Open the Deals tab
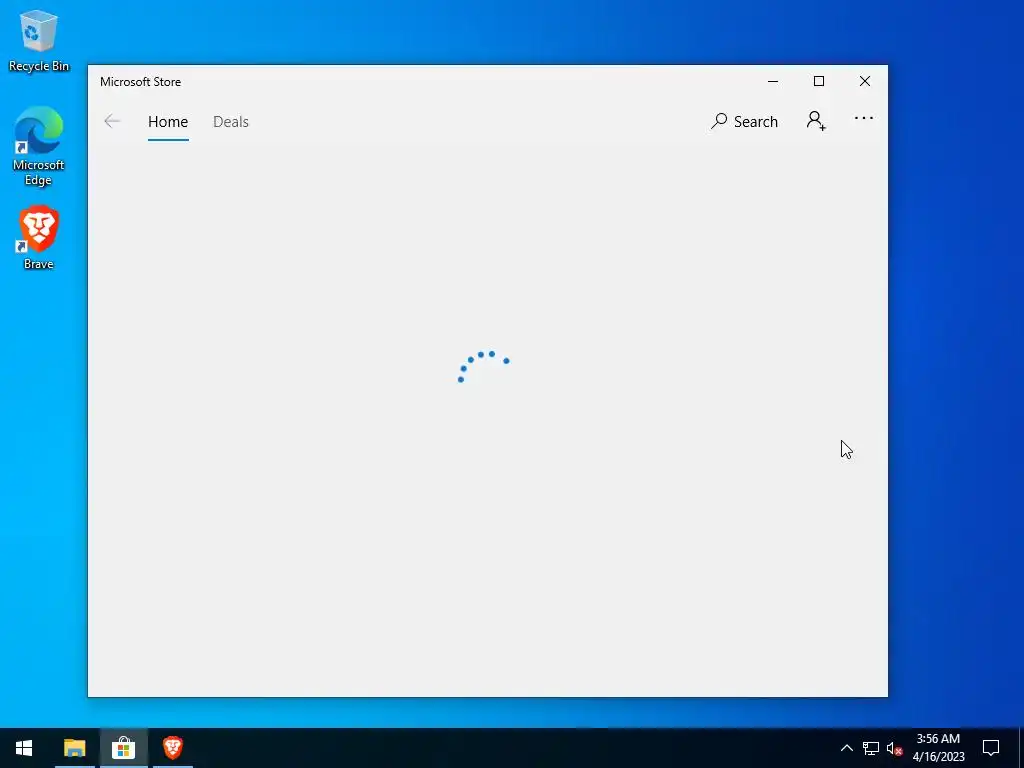 point(231,122)
